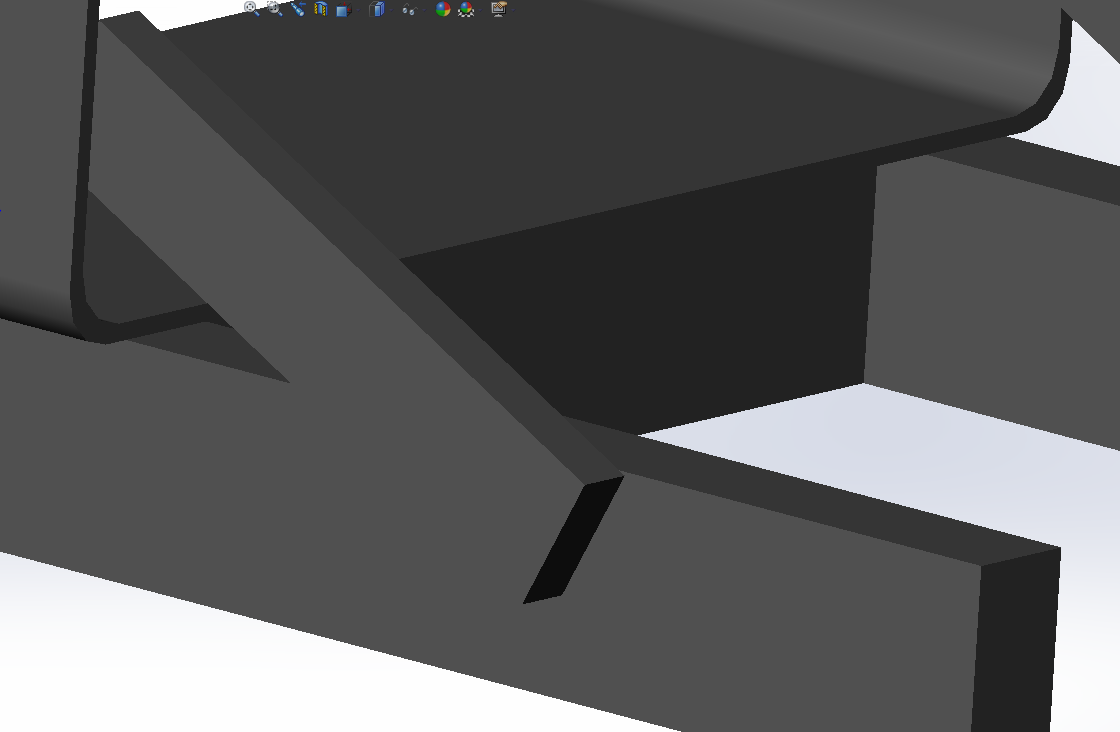Select the Zoom to Area tool
The height and width of the screenshot is (732, 1120).
[275, 9]
